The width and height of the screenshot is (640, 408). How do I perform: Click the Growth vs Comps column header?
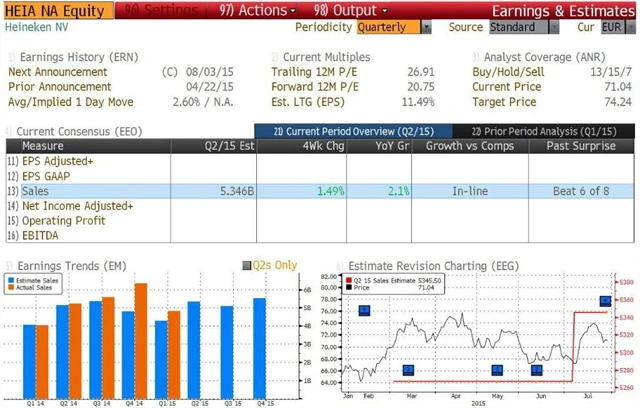pyautogui.click(x=470, y=146)
